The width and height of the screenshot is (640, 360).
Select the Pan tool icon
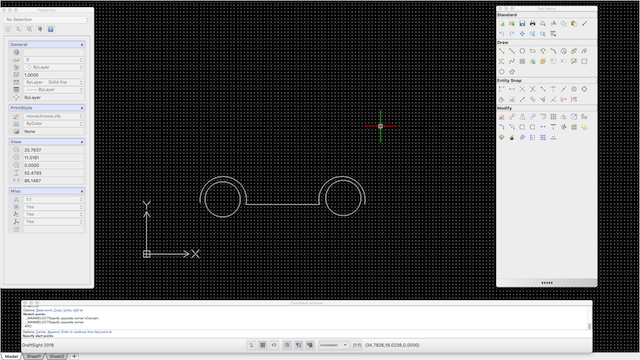pyautogui.click(x=522, y=34)
